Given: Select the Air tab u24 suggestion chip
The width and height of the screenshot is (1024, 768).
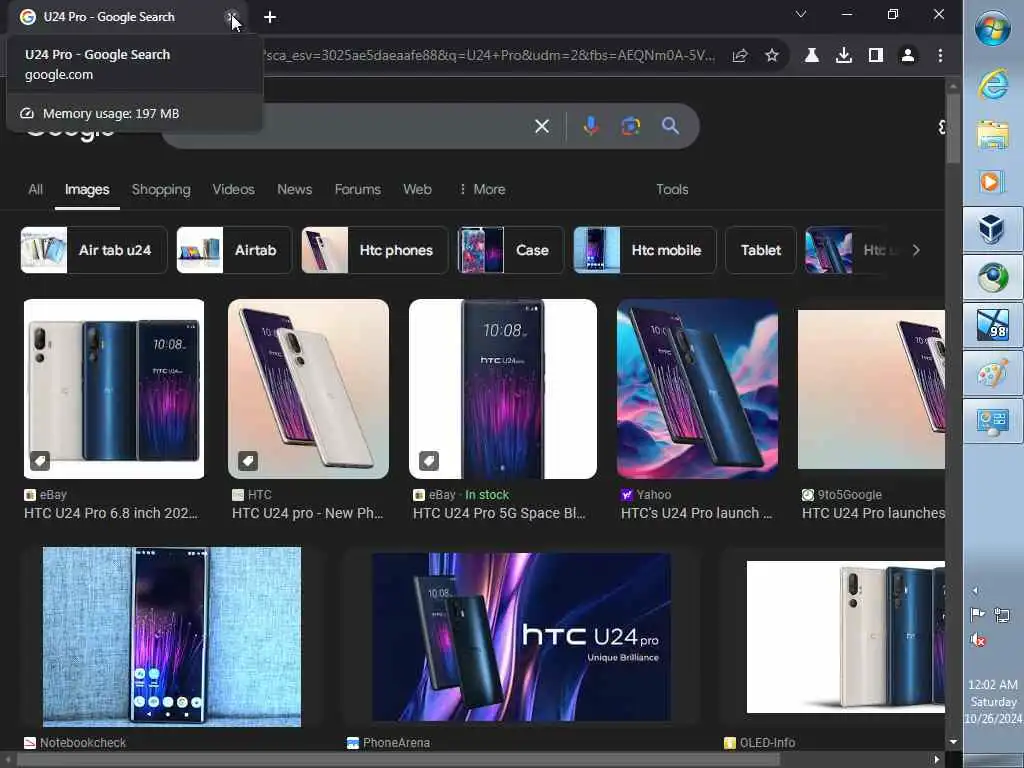Looking at the screenshot, I should click(x=93, y=250).
